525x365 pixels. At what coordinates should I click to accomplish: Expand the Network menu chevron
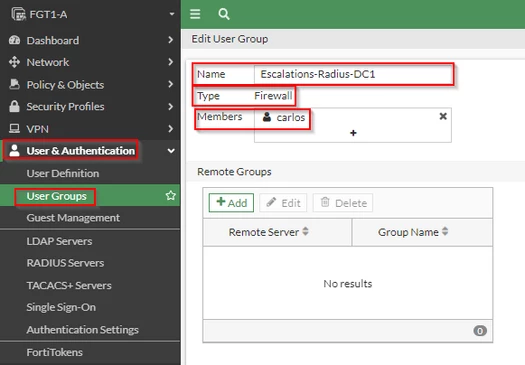170,62
